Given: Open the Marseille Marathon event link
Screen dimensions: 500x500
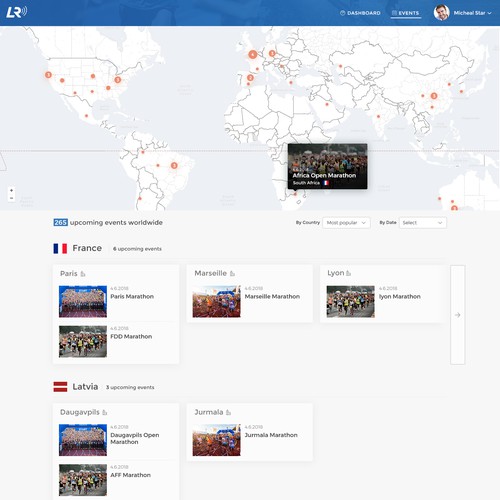Looking at the screenshot, I should 272,296.
